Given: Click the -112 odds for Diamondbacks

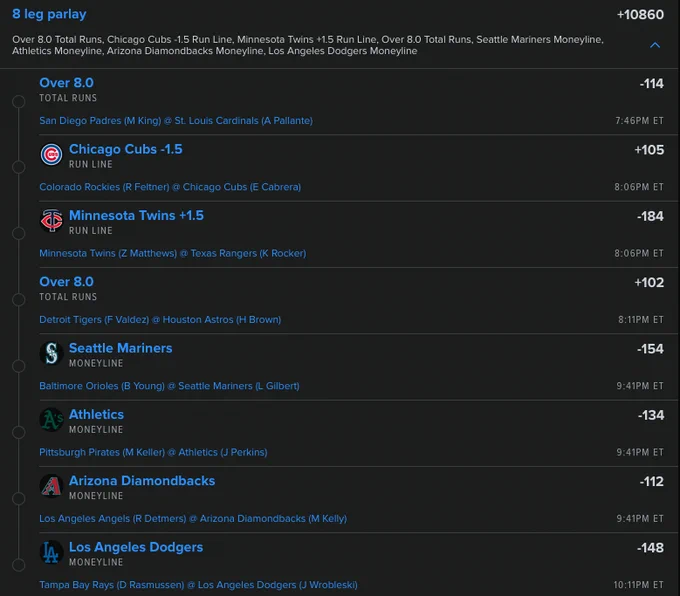Looking at the screenshot, I should (x=651, y=482).
